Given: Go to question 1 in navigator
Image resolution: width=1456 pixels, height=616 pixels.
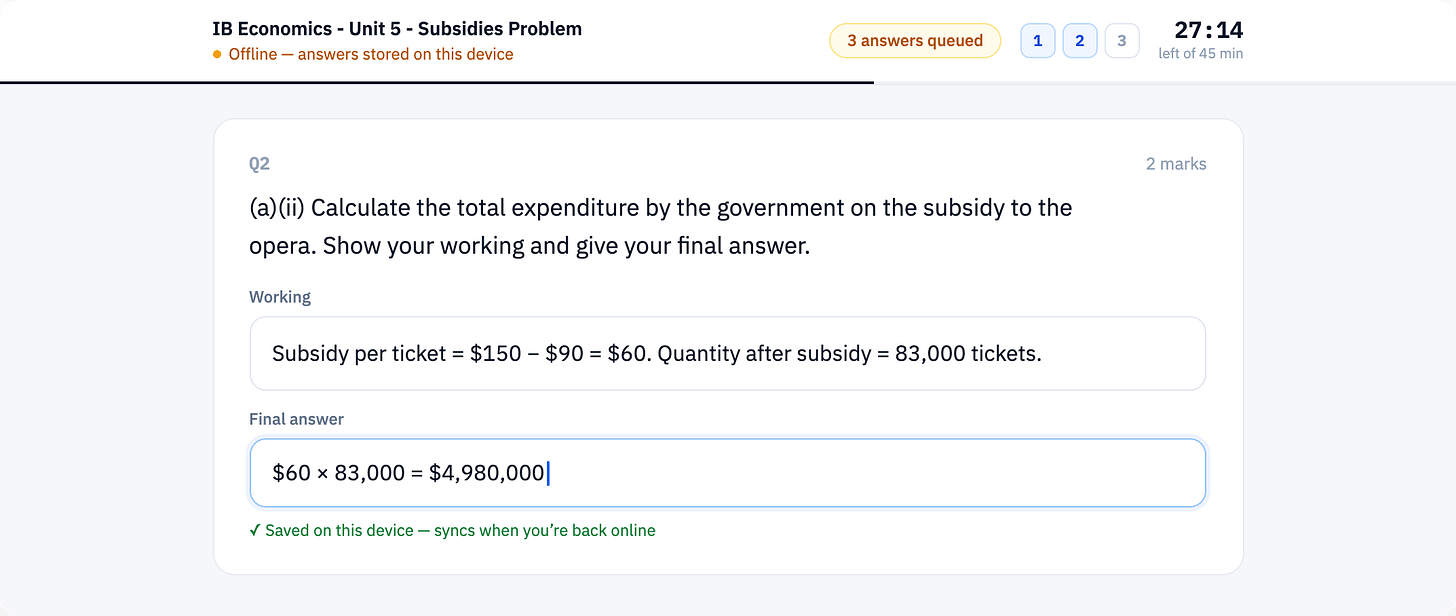Looking at the screenshot, I should coord(1038,41).
